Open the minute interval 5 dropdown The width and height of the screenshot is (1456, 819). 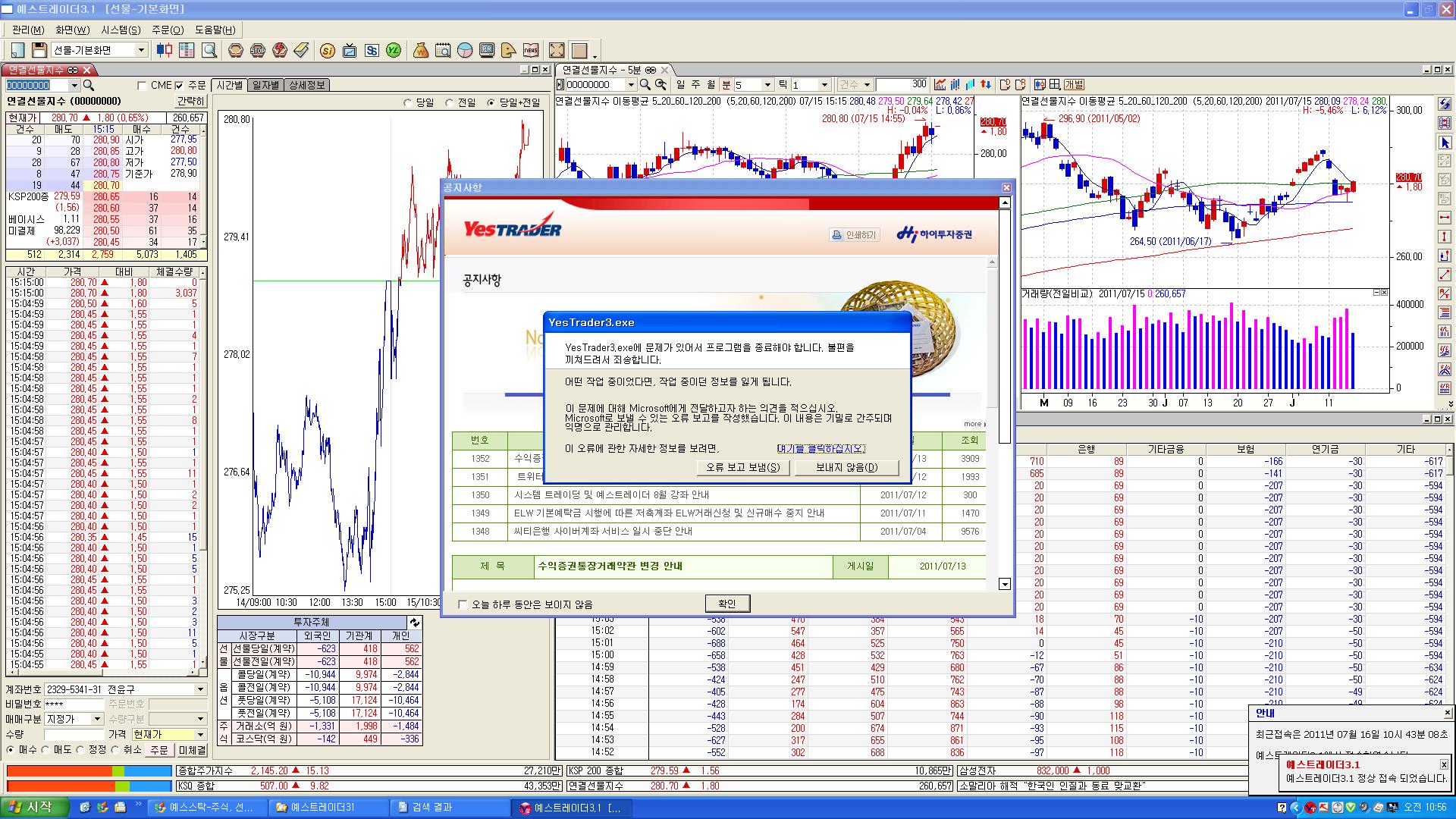coord(767,85)
